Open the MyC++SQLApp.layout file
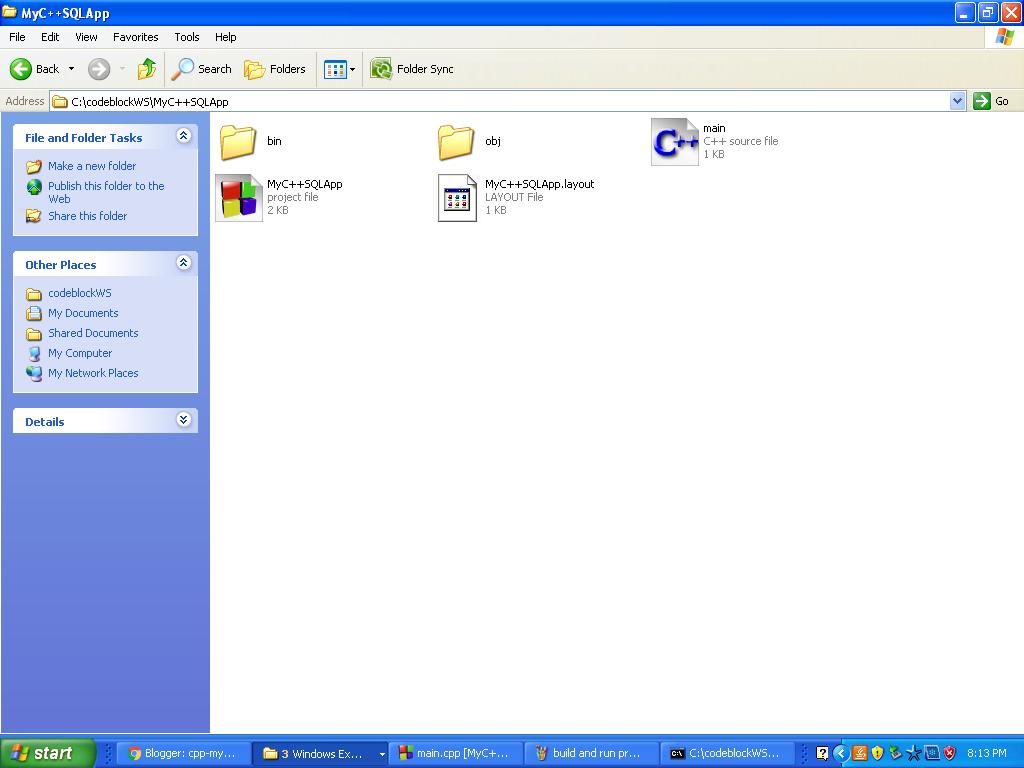 (457, 197)
